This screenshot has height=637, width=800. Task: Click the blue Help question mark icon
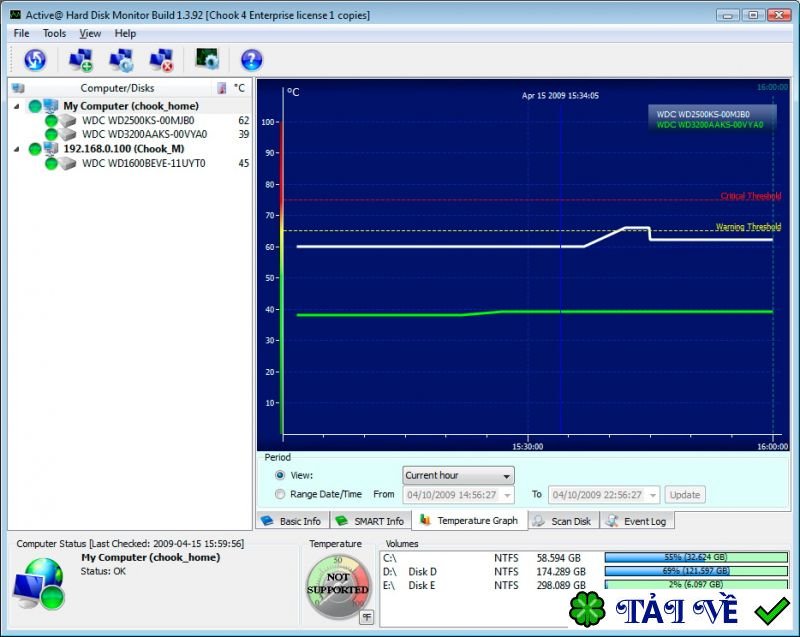[252, 60]
